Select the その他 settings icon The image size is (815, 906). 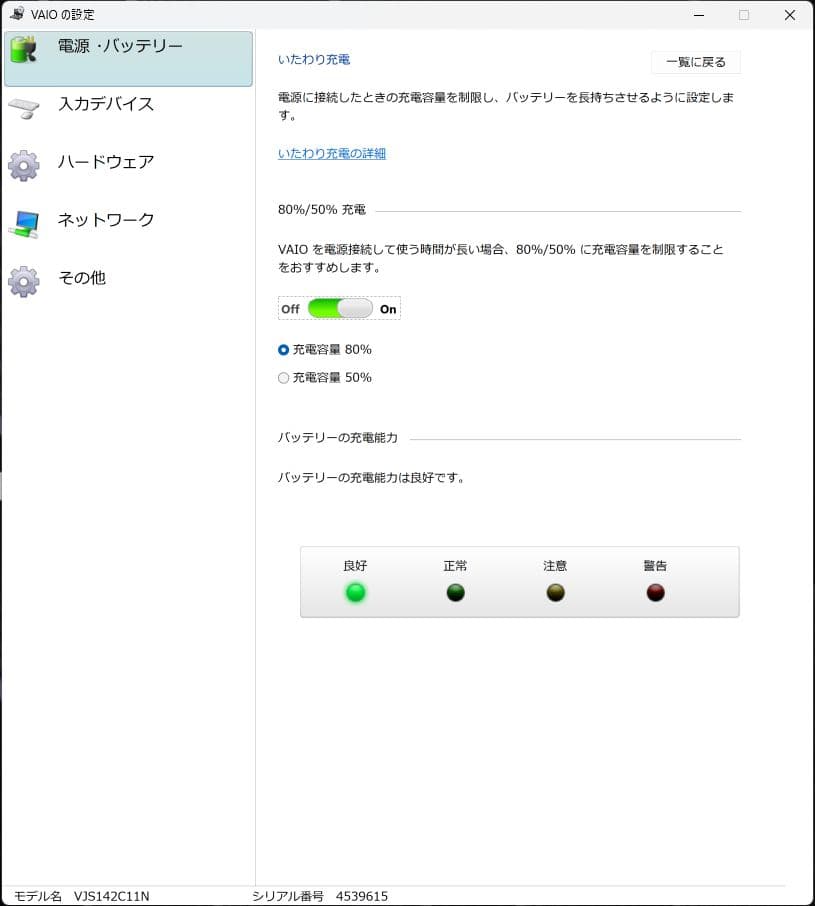[x=22, y=278]
